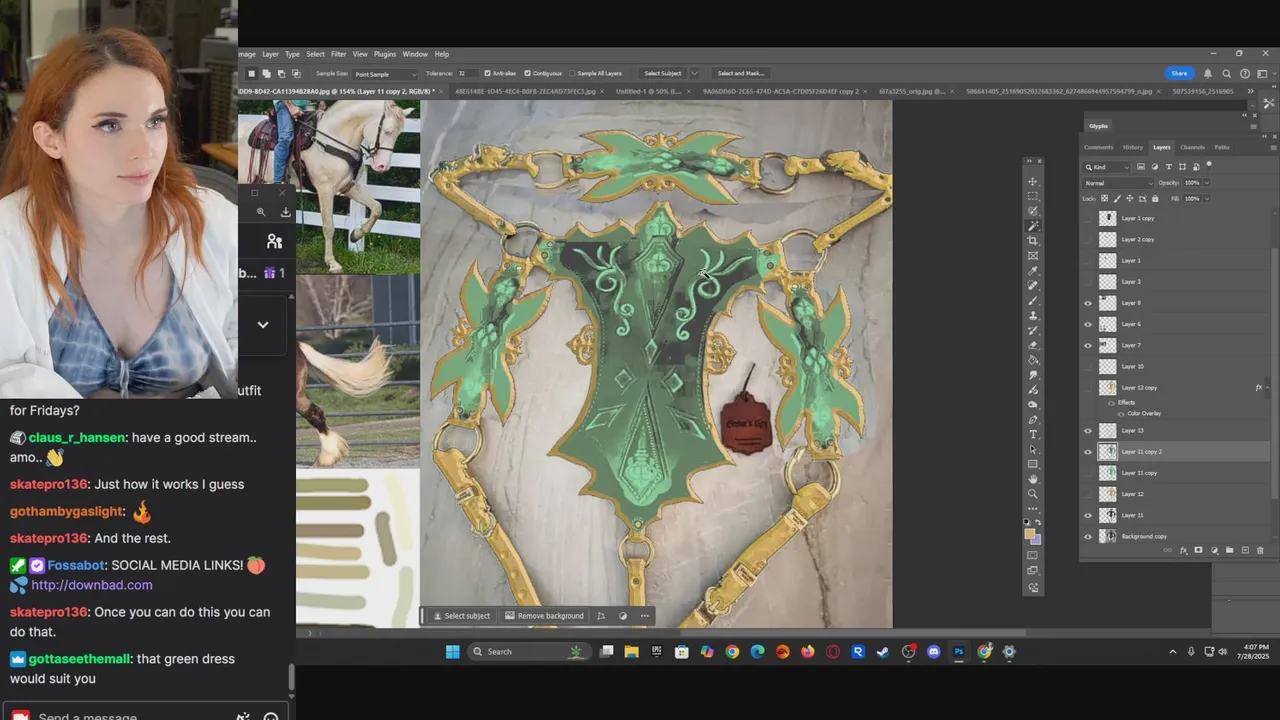Open the Select Subject dropdown arrow
The width and height of the screenshot is (1280, 720).
tap(694, 73)
